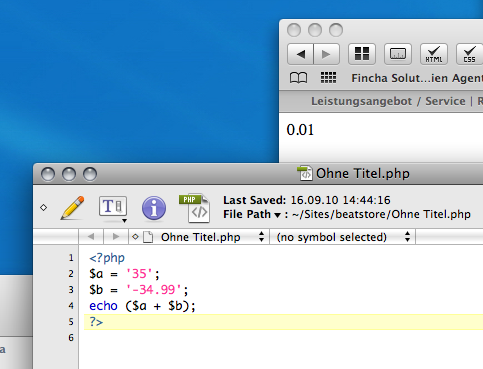The image size is (483, 369).
Task: Click the purple info icon
Action: point(154,208)
